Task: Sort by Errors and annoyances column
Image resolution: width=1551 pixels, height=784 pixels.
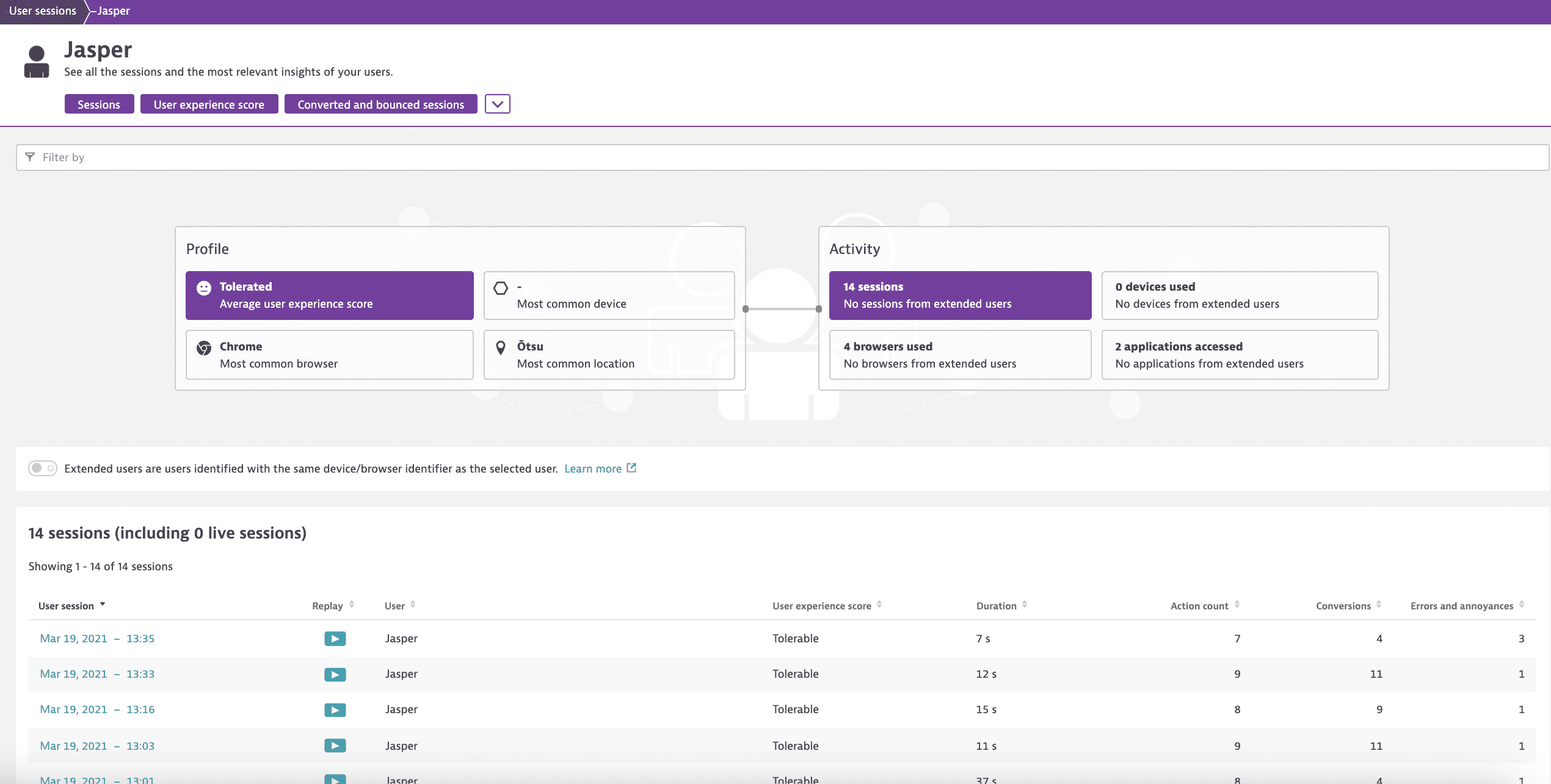Action: tap(1467, 606)
